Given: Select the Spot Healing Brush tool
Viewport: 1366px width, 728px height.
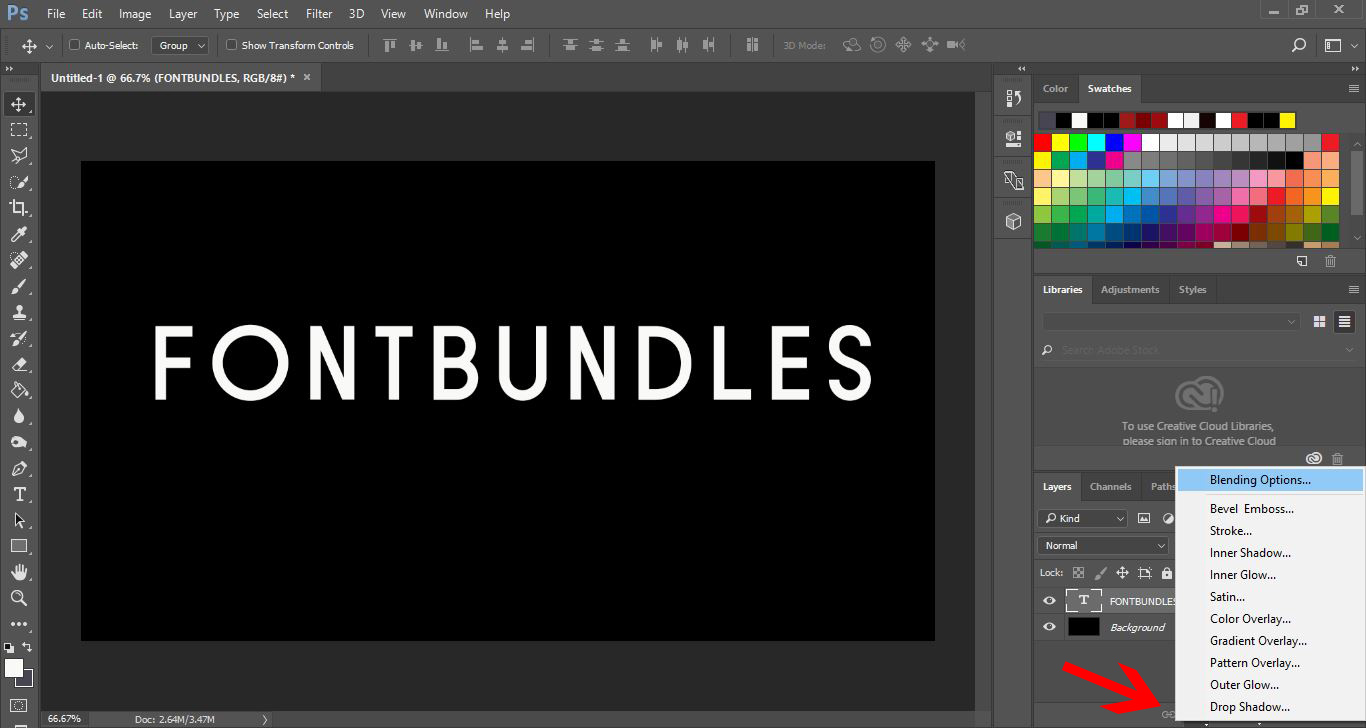Looking at the screenshot, I should (19, 260).
